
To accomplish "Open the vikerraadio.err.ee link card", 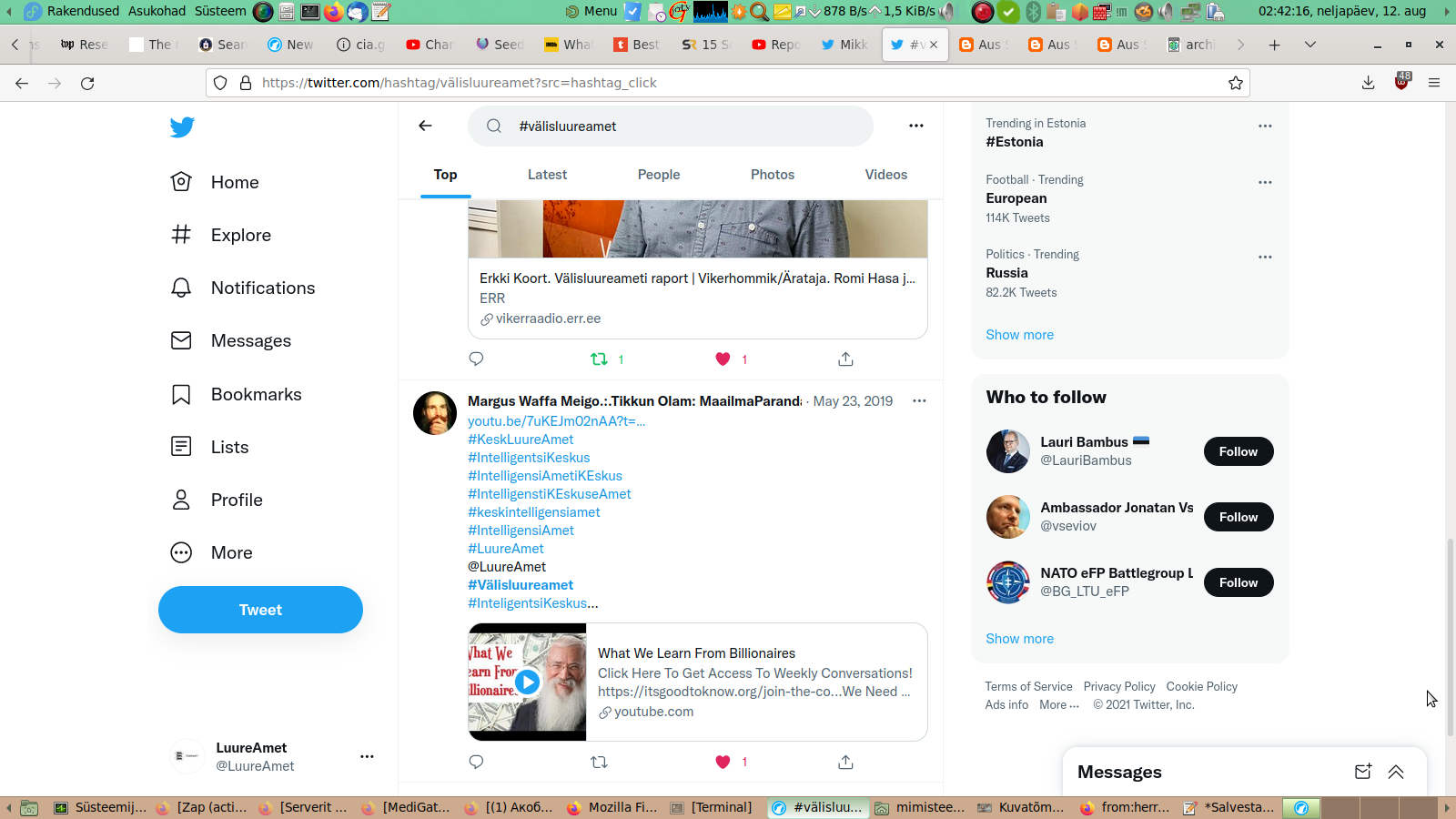I will pos(698,298).
